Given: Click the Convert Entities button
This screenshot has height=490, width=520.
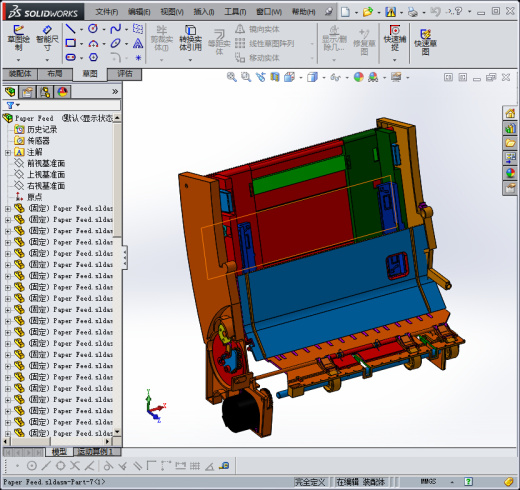Looking at the screenshot, I should tap(190, 39).
